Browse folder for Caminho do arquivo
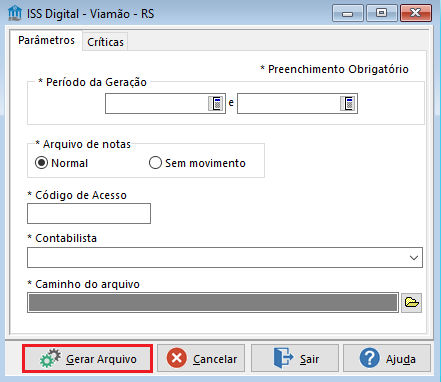Viewport: 441px width, 382px height. point(411,303)
